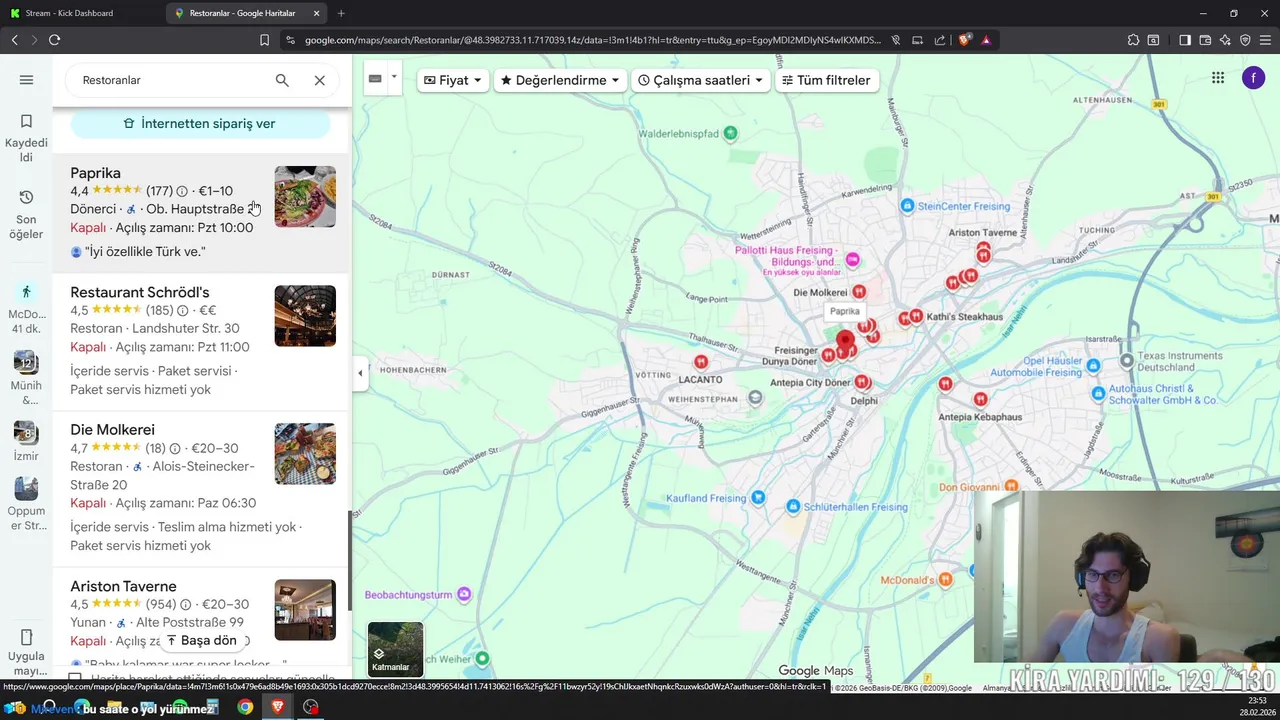Open the Uygulamayı get-app shortcut
The height and width of the screenshot is (720, 1280).
point(26,652)
